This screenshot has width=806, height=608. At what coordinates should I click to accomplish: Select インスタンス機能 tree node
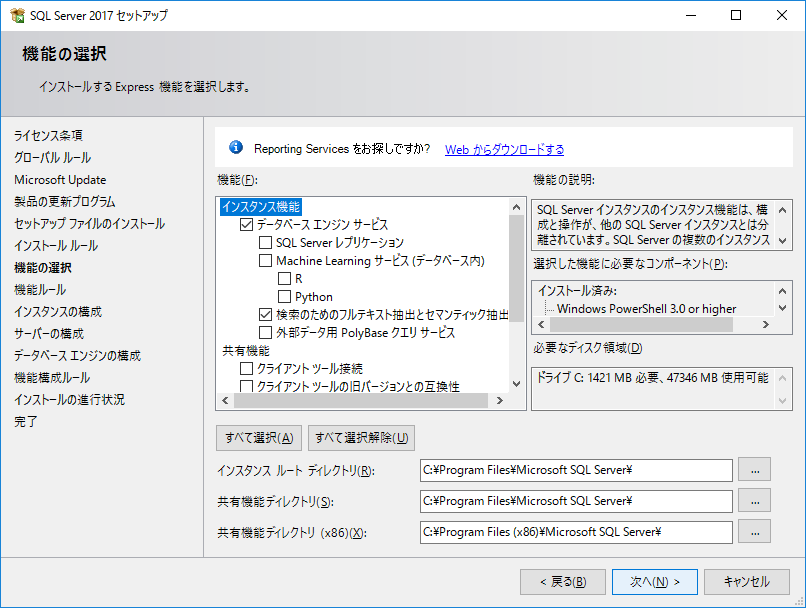coord(261,207)
